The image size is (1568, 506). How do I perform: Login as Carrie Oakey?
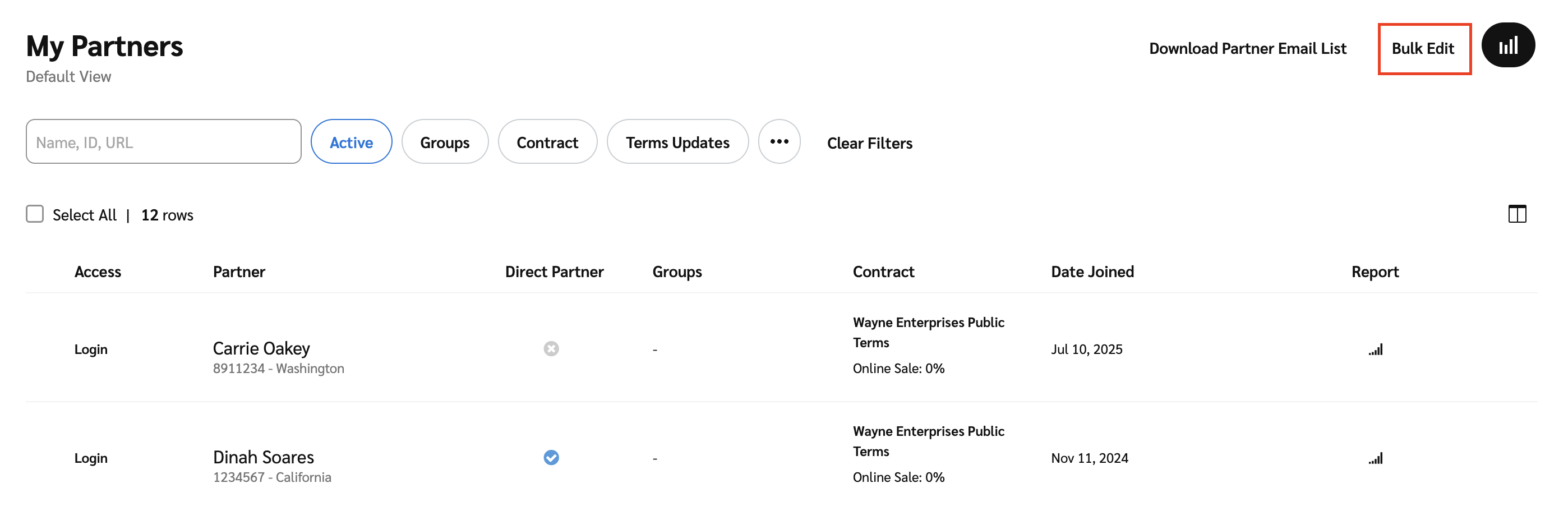91,349
